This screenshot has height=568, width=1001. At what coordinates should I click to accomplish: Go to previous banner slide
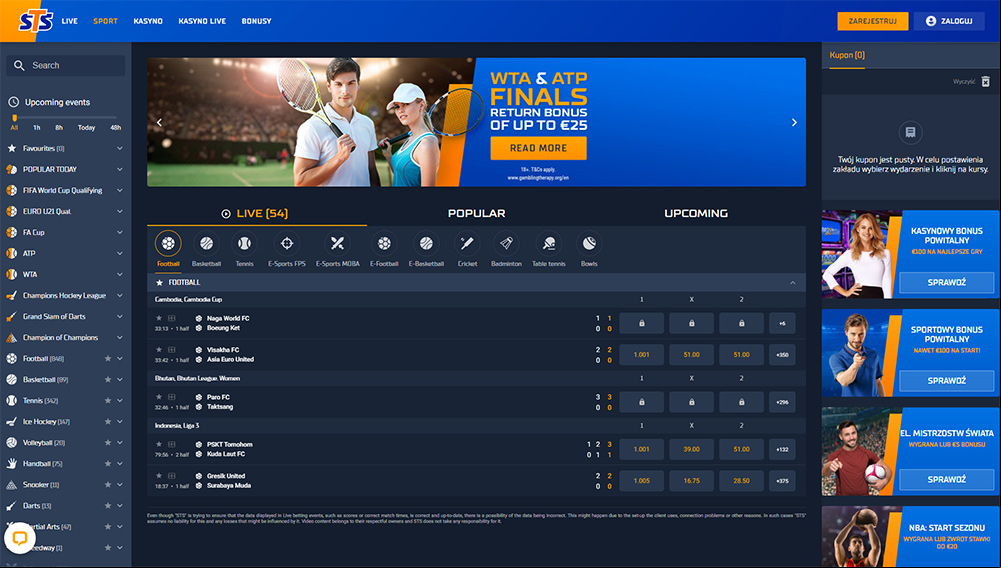(160, 123)
